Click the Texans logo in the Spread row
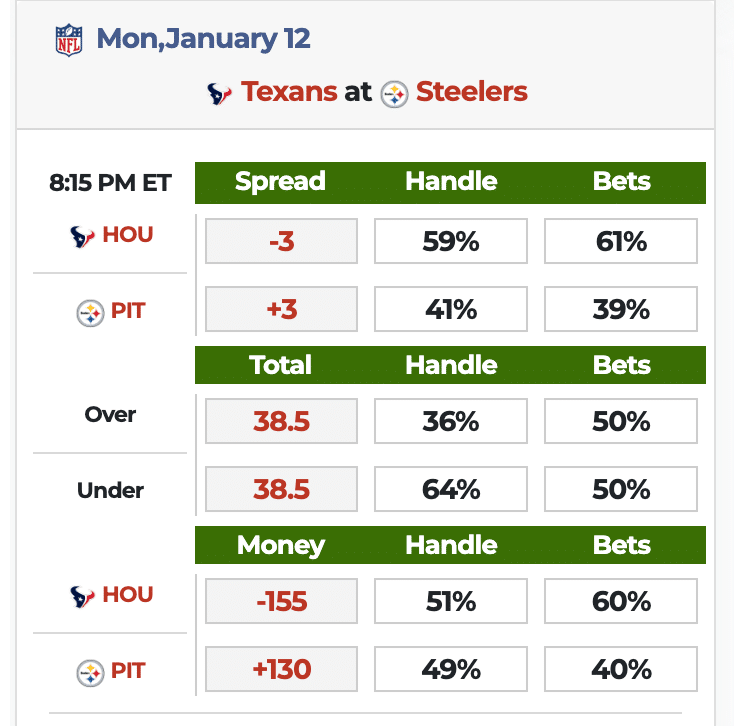The height and width of the screenshot is (726, 734). [82, 236]
